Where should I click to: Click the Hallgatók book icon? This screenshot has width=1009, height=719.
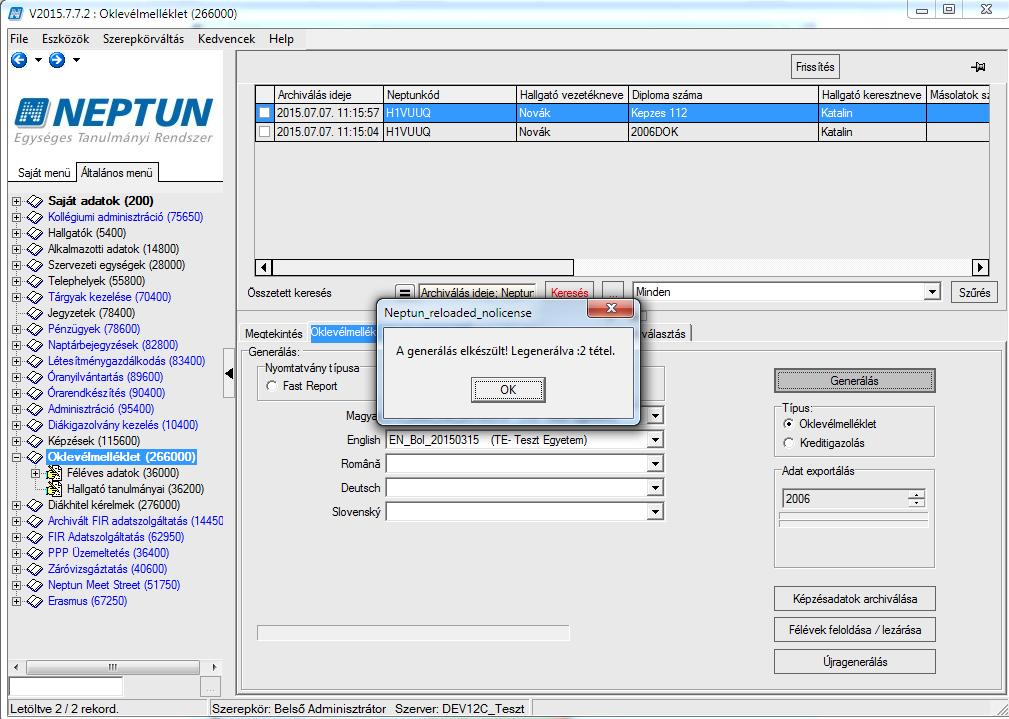click(x=34, y=234)
